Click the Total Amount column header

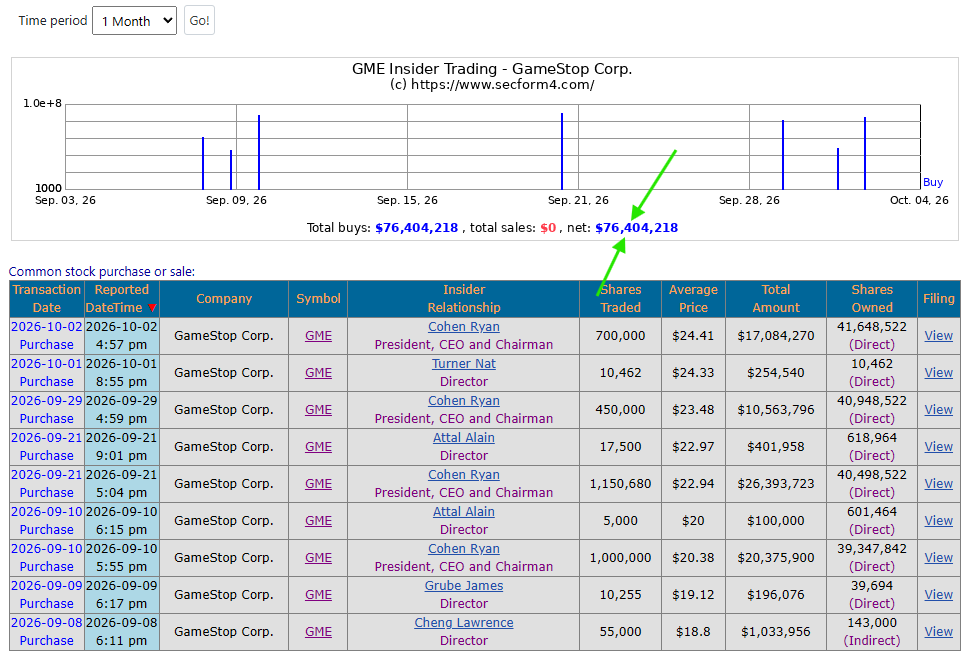(x=776, y=299)
